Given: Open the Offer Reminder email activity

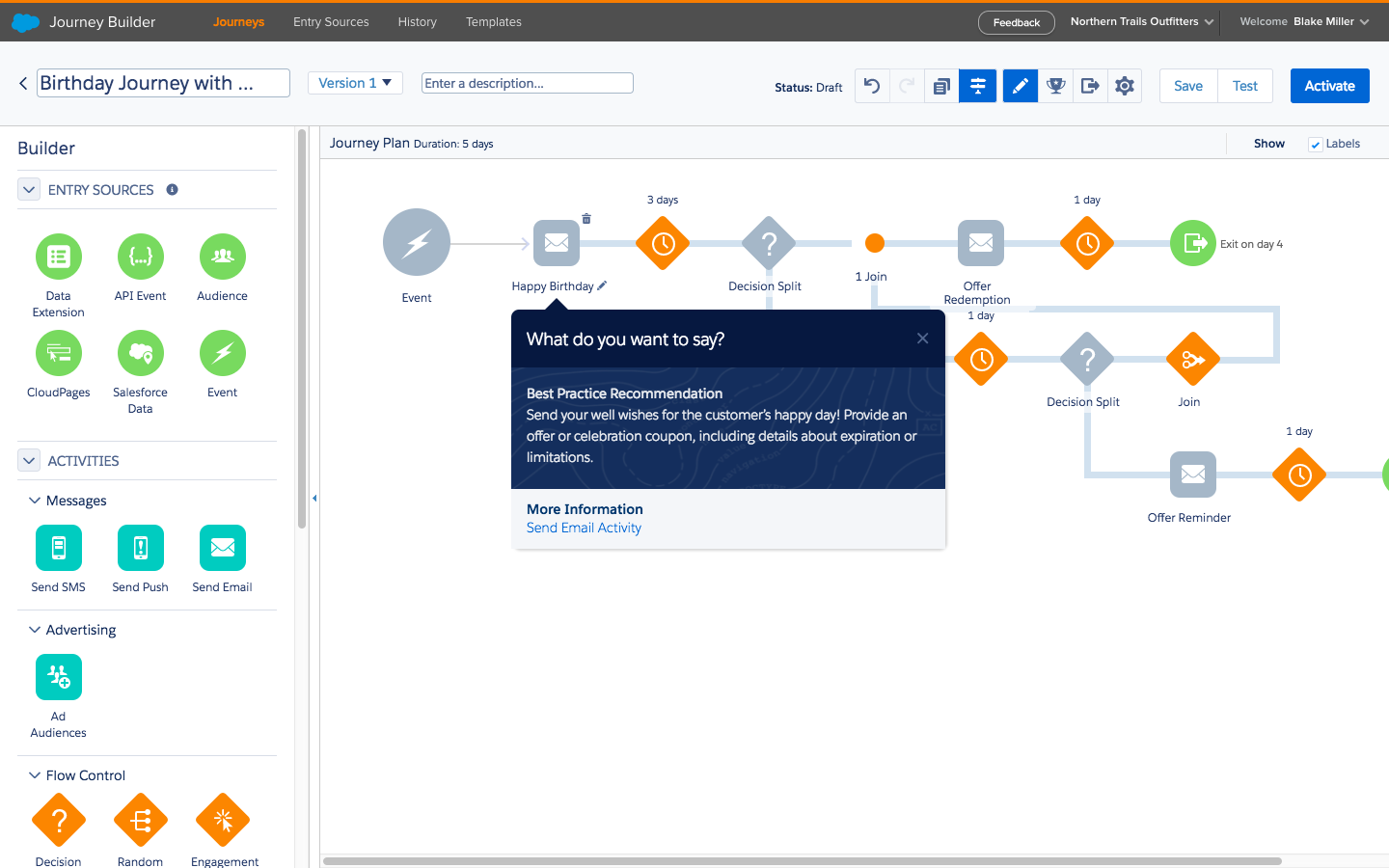Looking at the screenshot, I should (1193, 475).
